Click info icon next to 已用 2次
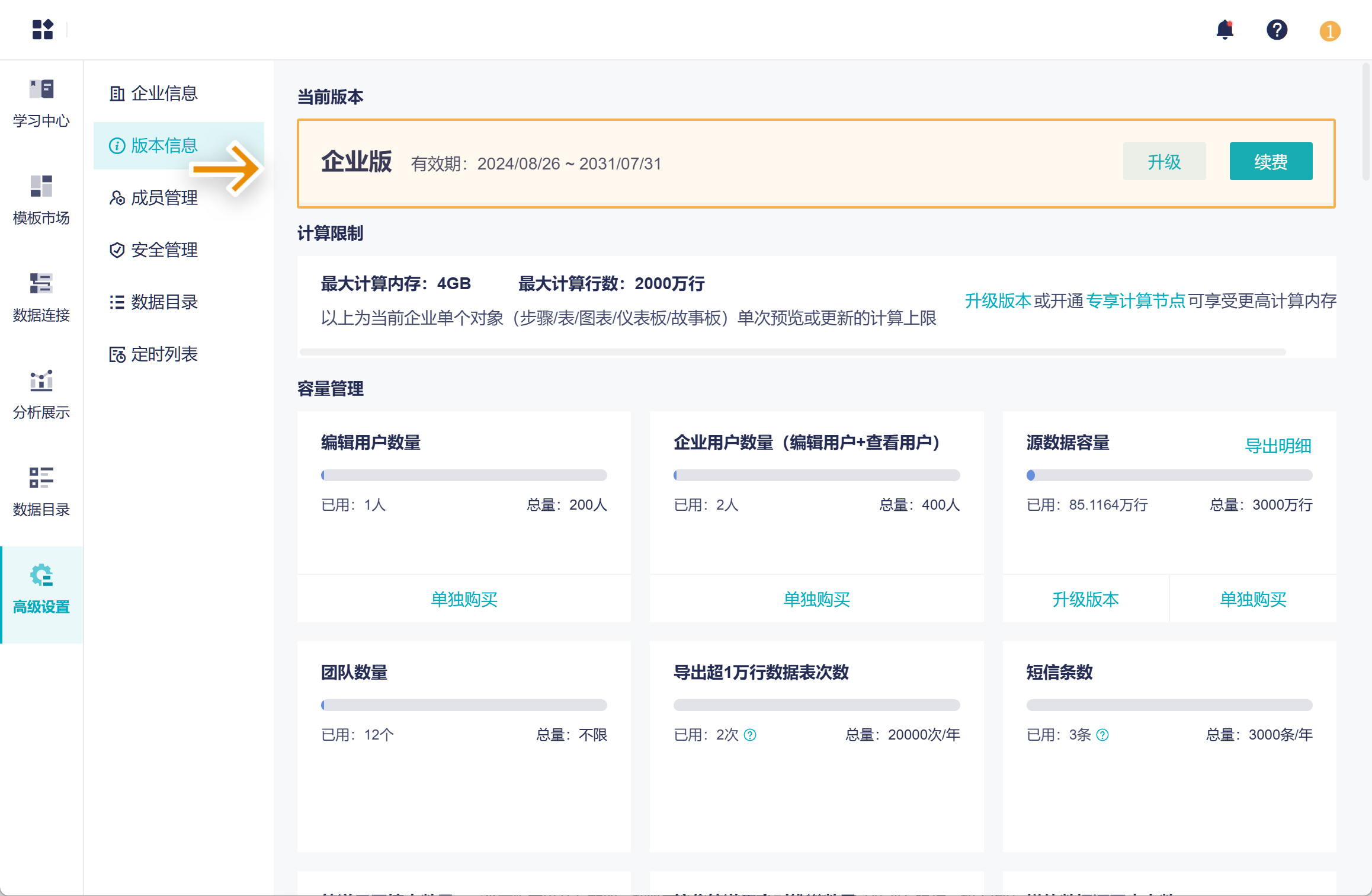Image resolution: width=1372 pixels, height=896 pixels. coord(750,735)
